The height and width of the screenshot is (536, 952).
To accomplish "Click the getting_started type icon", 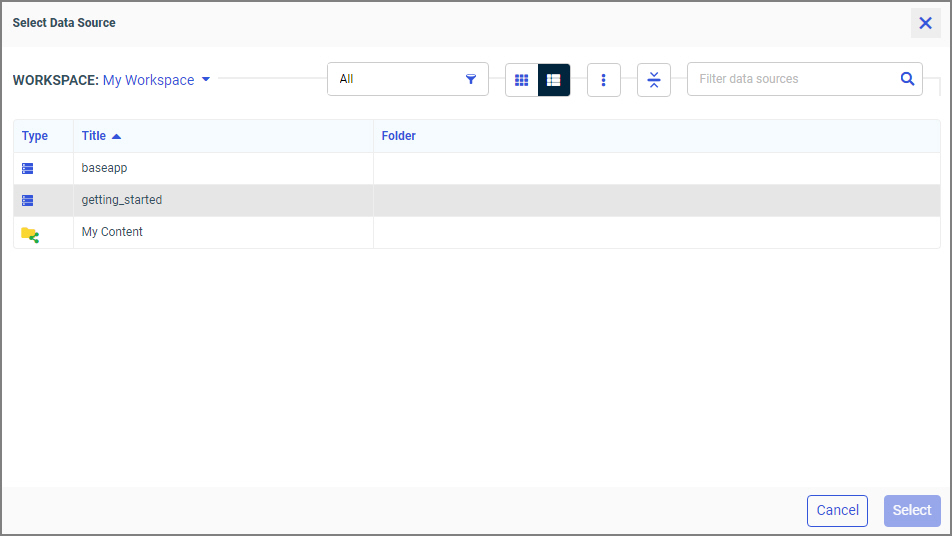I will 27,200.
